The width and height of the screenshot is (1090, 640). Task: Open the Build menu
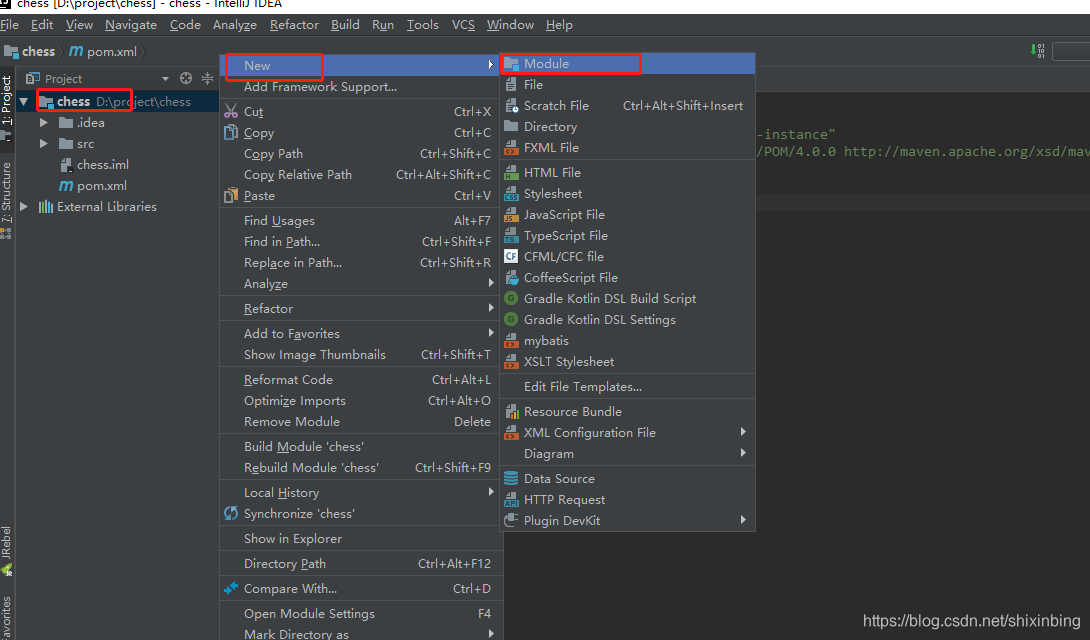pyautogui.click(x=345, y=25)
